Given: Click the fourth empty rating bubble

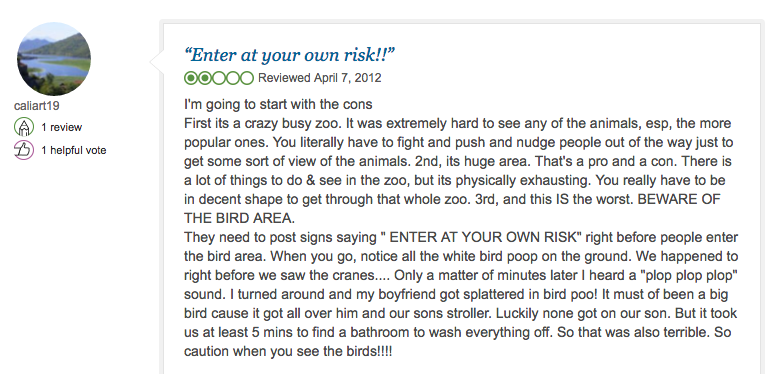Looking at the screenshot, I should 233,78.
